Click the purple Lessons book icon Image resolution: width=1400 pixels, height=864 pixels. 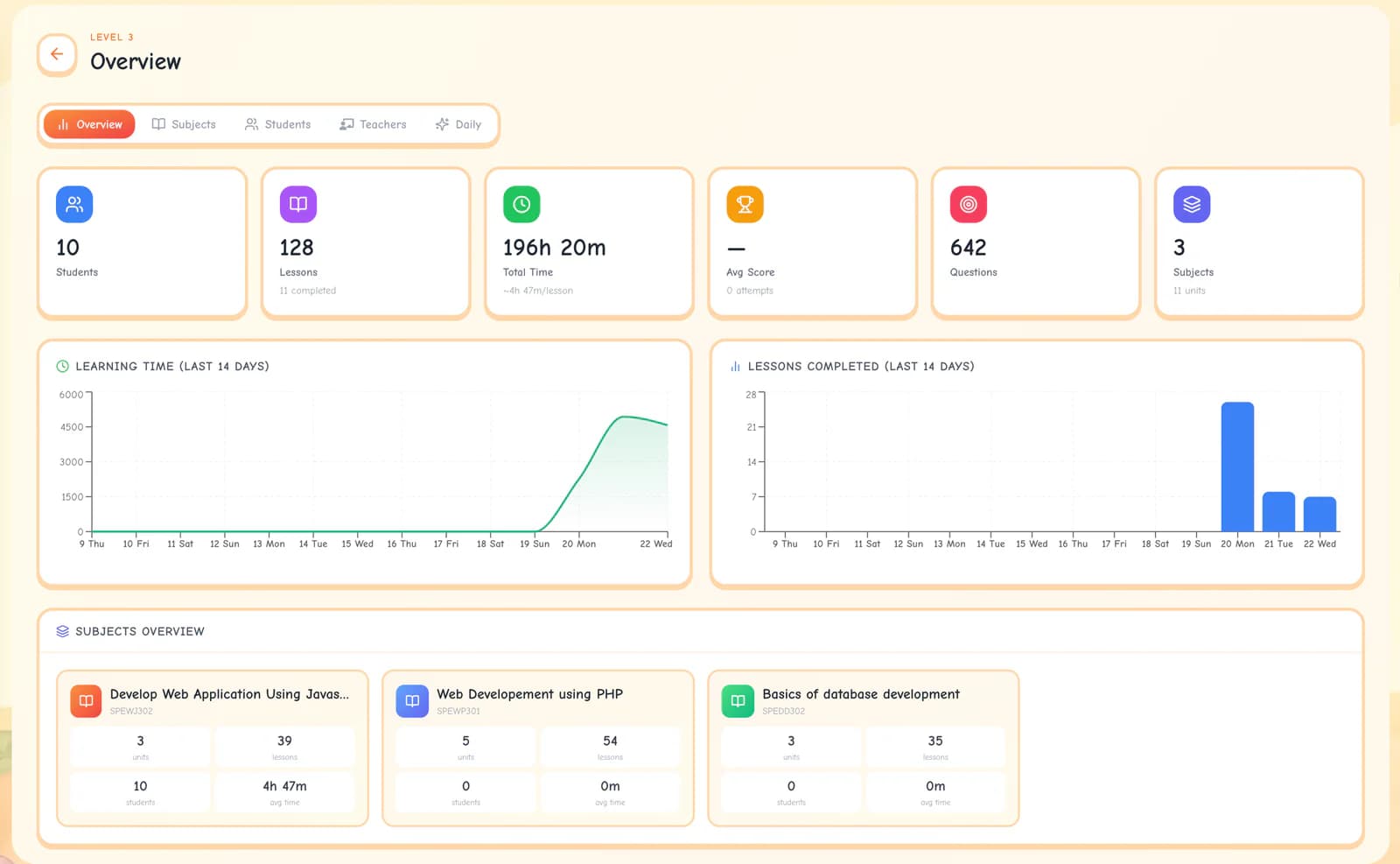[x=298, y=204]
